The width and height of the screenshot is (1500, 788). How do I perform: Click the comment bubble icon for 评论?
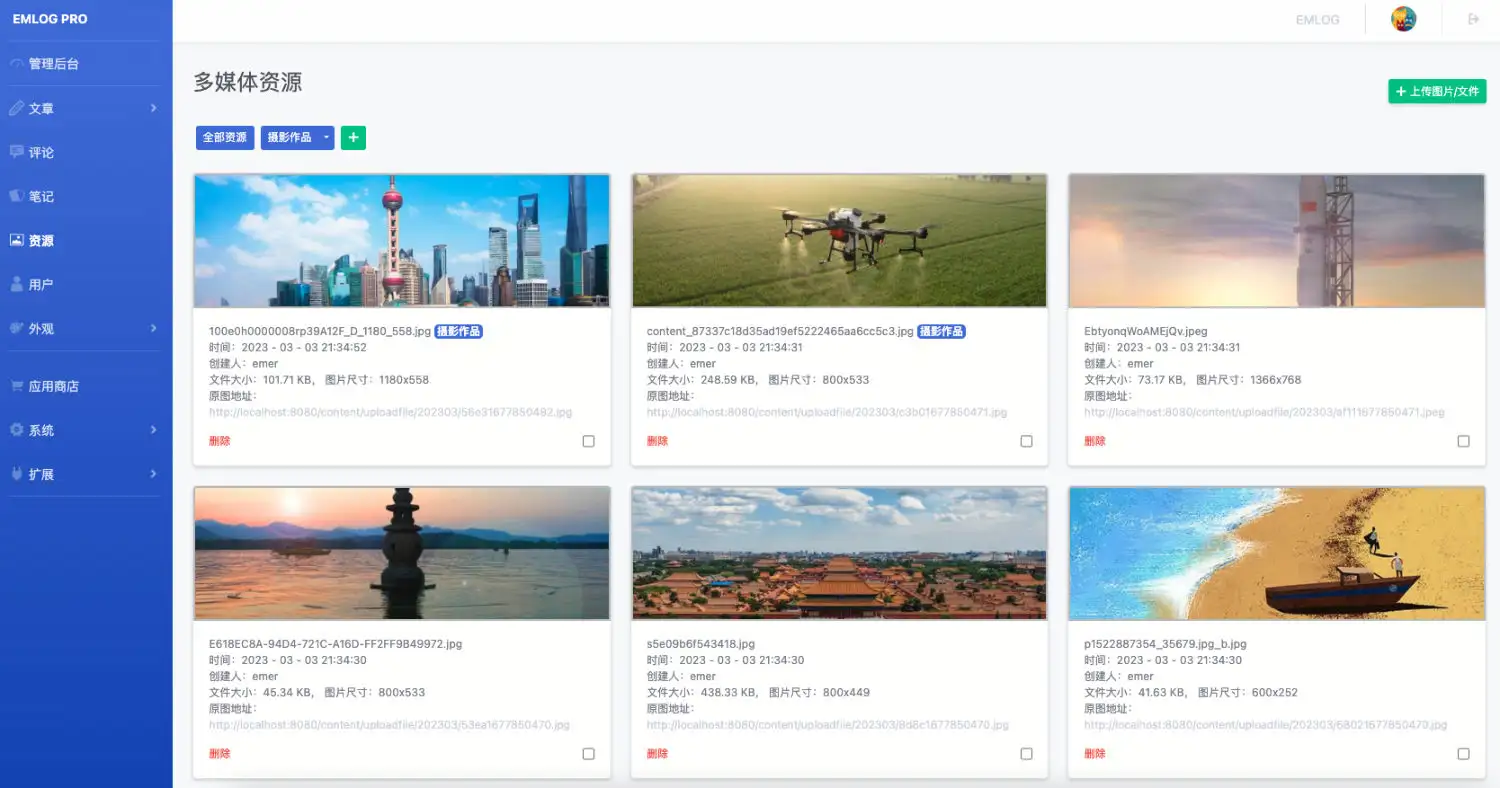tap(16, 152)
